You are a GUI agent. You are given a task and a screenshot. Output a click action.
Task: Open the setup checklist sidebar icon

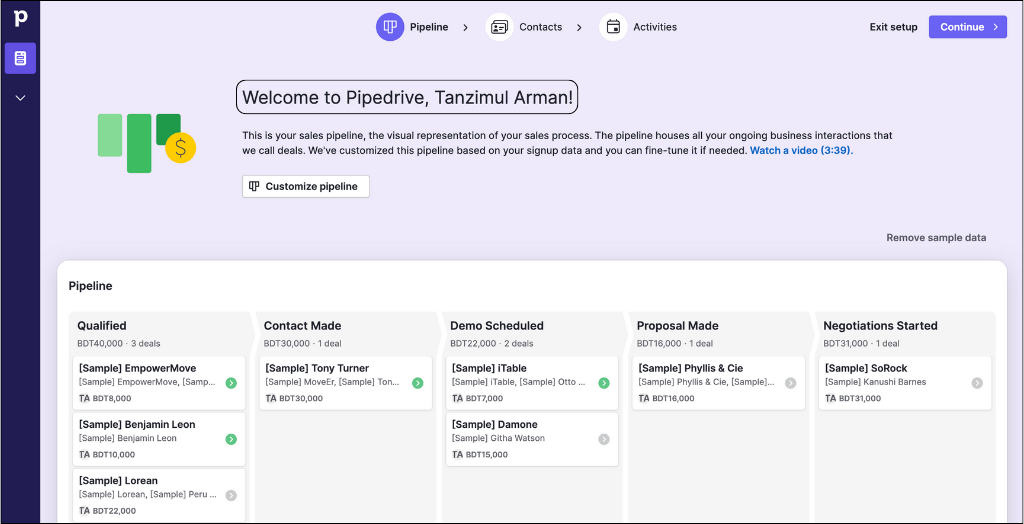(20, 58)
